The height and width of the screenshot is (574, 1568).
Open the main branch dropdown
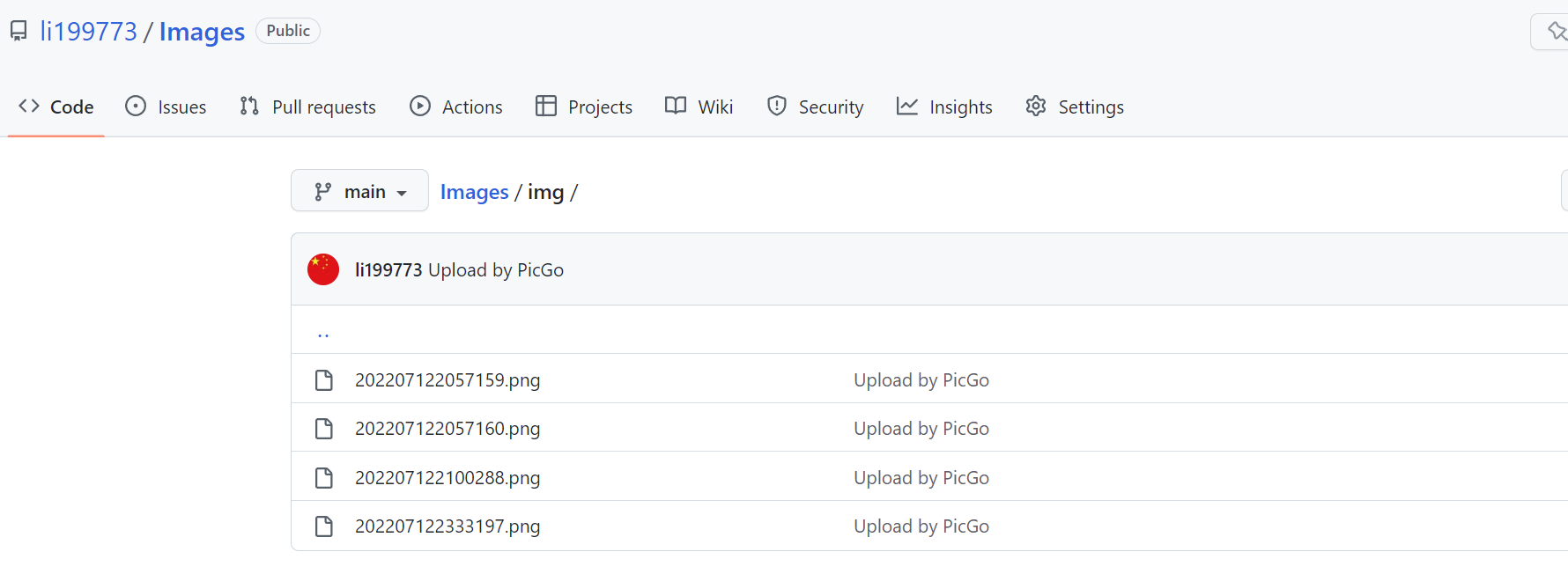[359, 190]
